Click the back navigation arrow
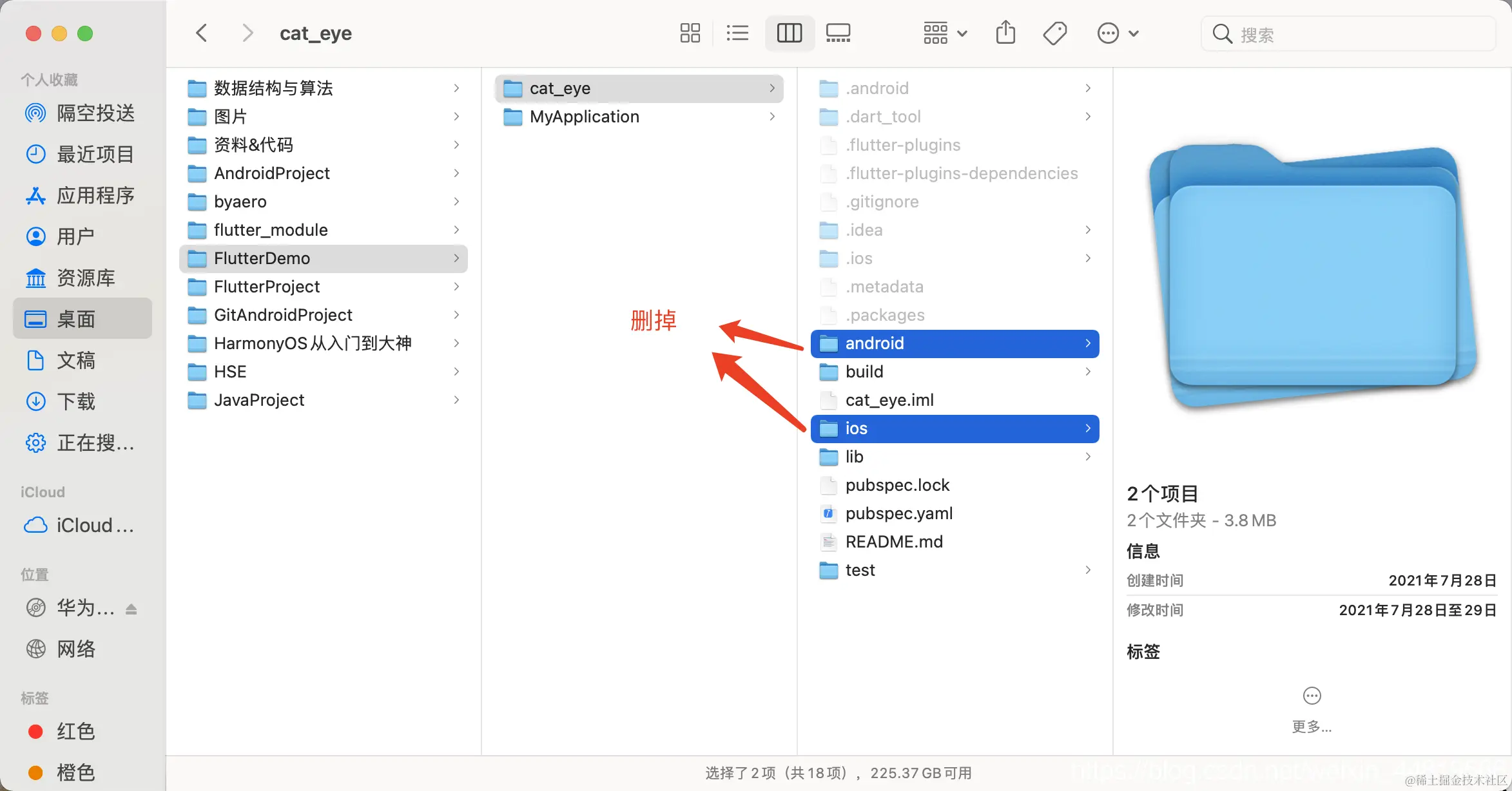 [202, 33]
